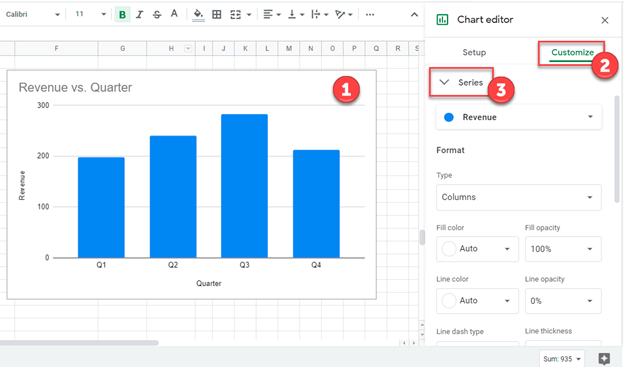Click the Q2 axis label

pyautogui.click(x=173, y=265)
